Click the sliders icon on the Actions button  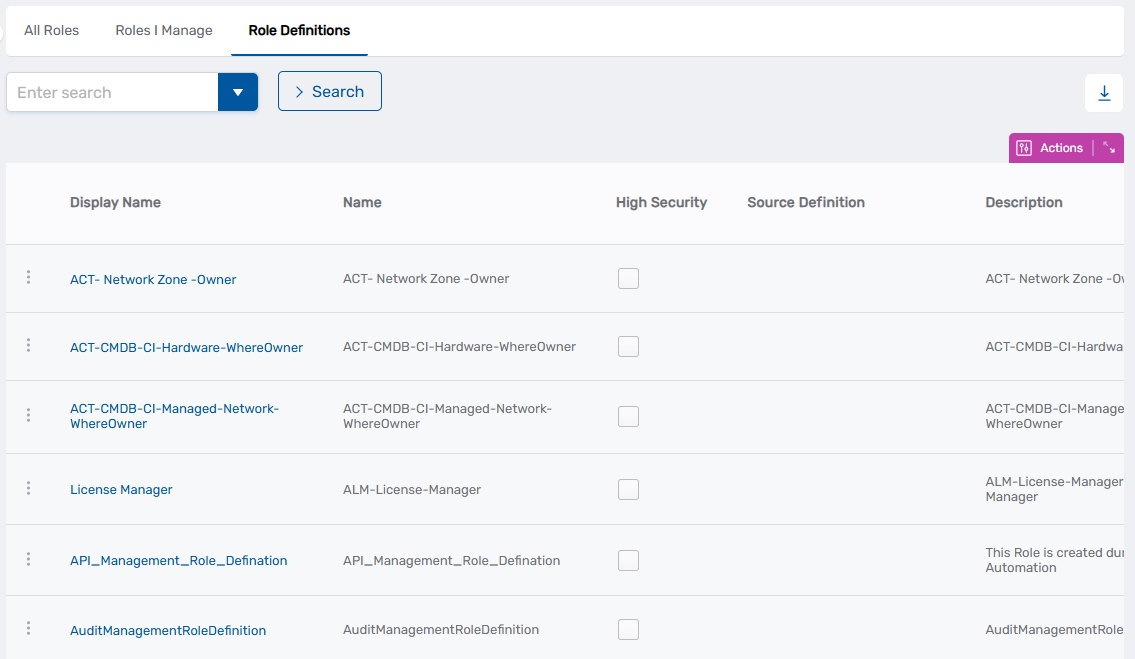[x=1024, y=147]
